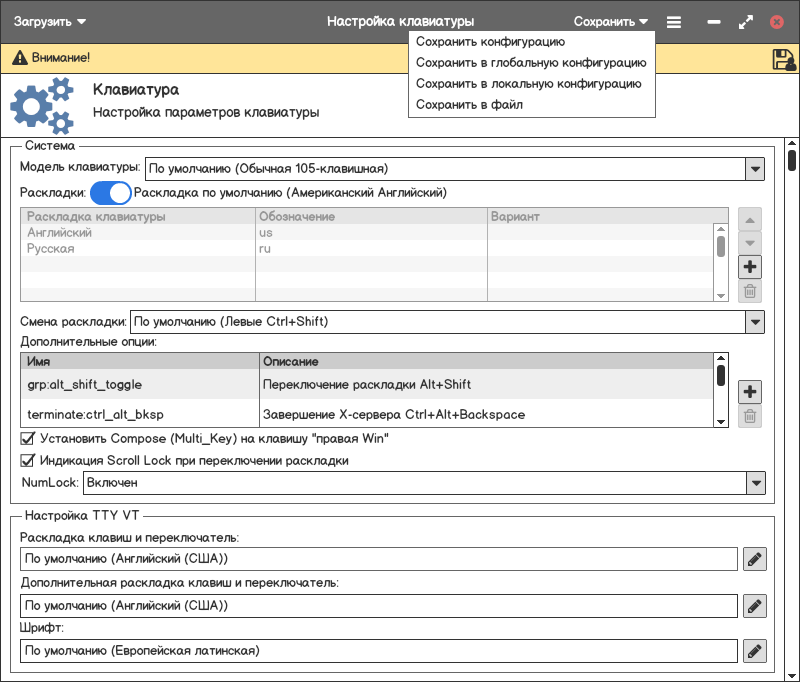This screenshot has height=682, width=800.
Task: Edit the TTY font with pencil icon
Action: click(x=755, y=651)
